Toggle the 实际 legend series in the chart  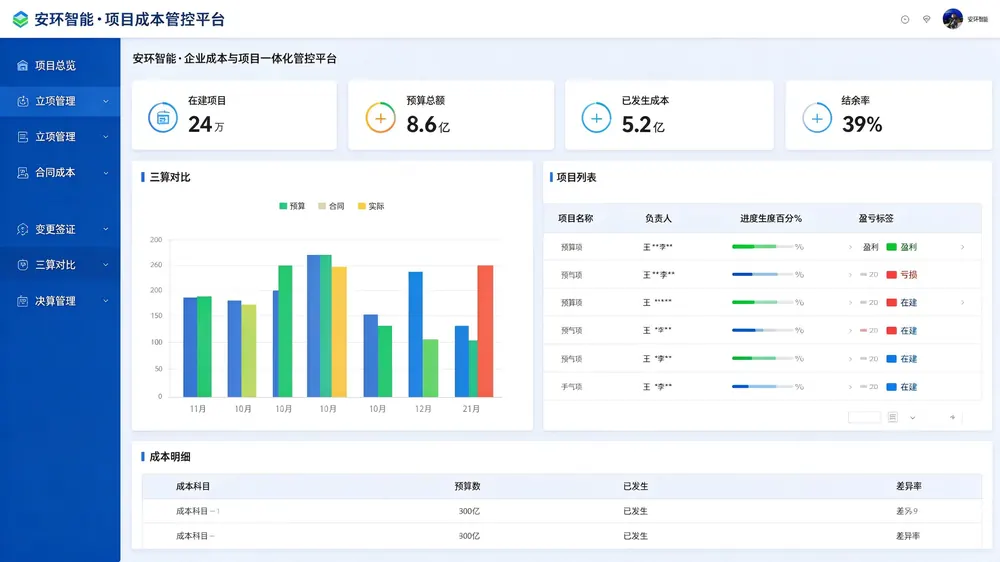pyautogui.click(x=371, y=206)
